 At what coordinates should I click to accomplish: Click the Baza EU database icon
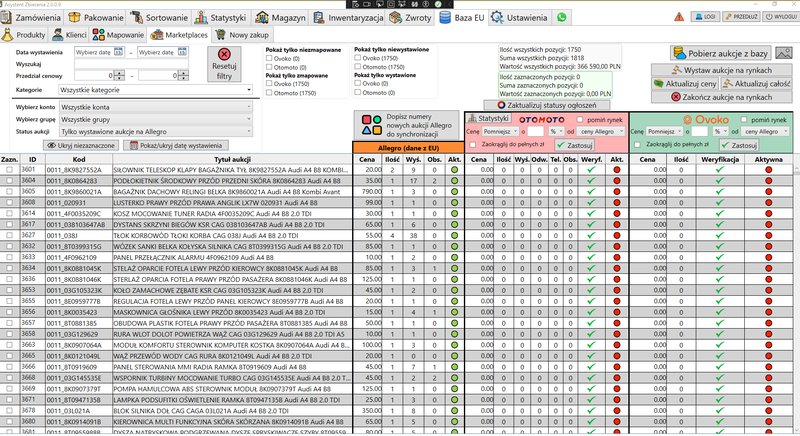(445, 17)
